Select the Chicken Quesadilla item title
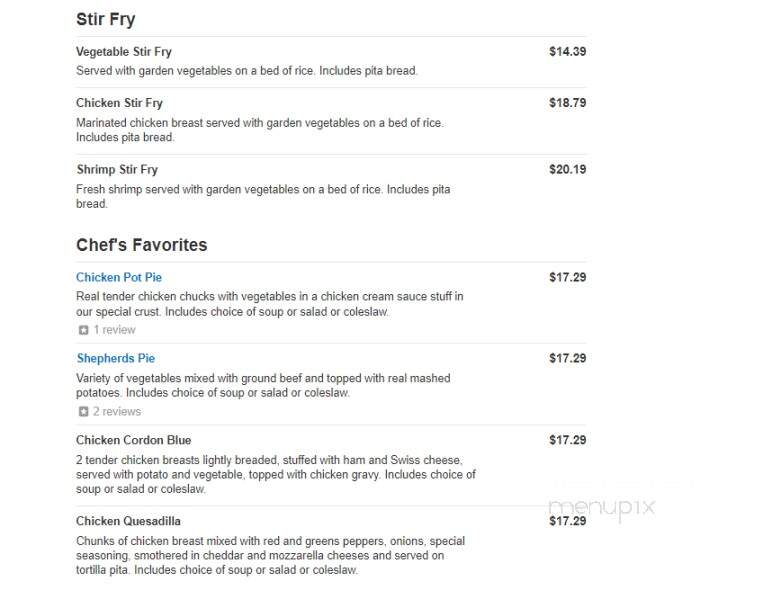The width and height of the screenshot is (781, 590). pos(129,521)
